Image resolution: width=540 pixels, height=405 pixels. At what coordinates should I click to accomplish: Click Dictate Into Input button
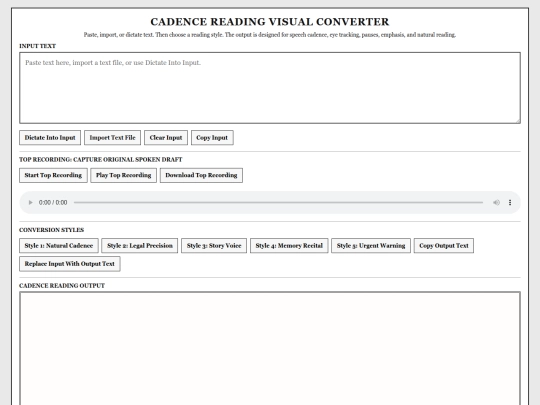(x=50, y=138)
